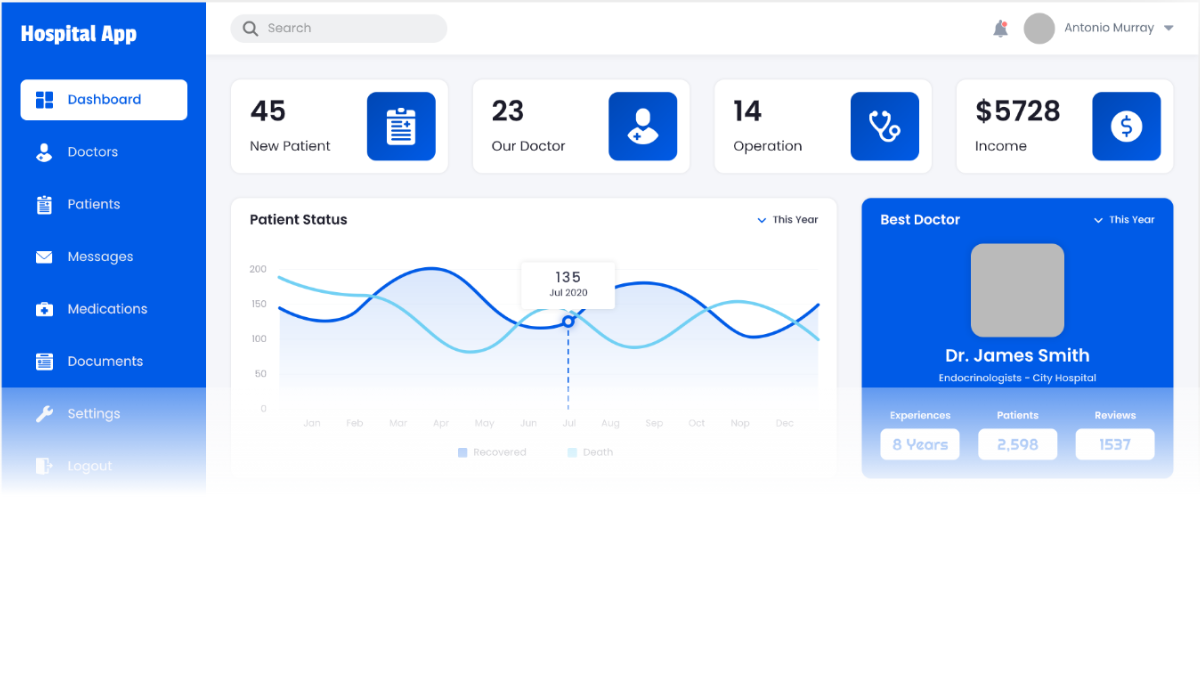Go to Medications in the sidebar
The width and height of the screenshot is (1200, 700).
click(x=106, y=309)
